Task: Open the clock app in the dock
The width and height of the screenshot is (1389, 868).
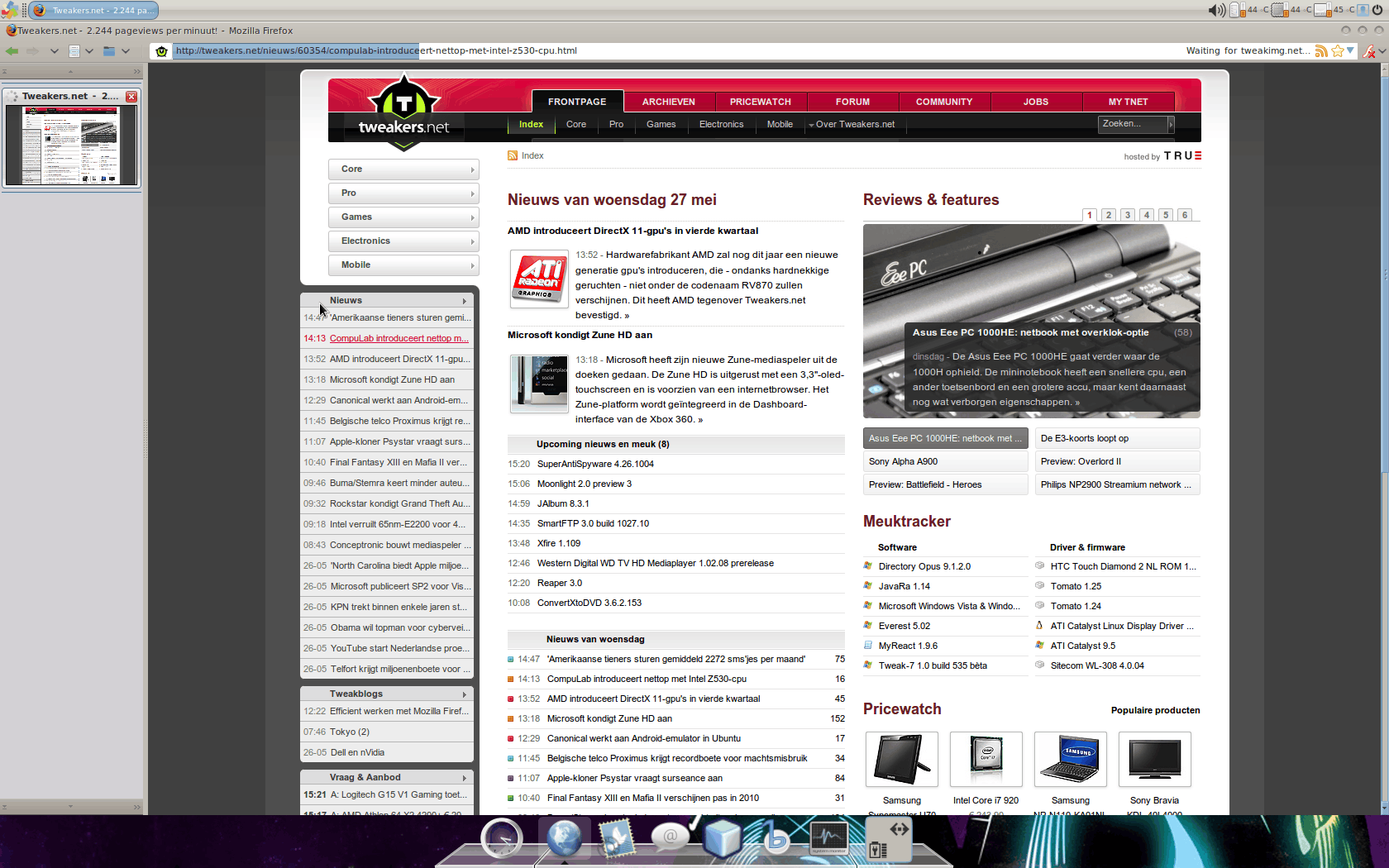Action: [502, 839]
